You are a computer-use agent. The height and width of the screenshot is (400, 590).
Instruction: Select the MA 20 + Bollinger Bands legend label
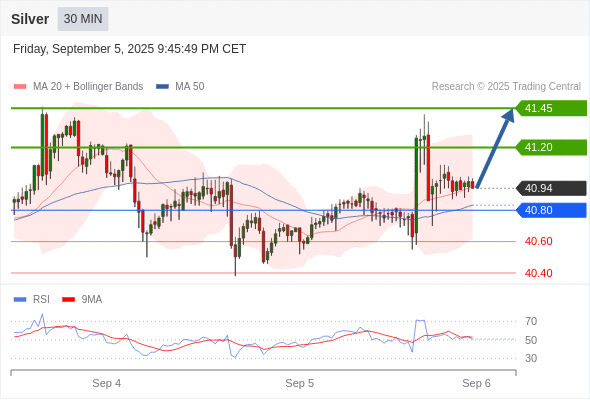point(88,87)
